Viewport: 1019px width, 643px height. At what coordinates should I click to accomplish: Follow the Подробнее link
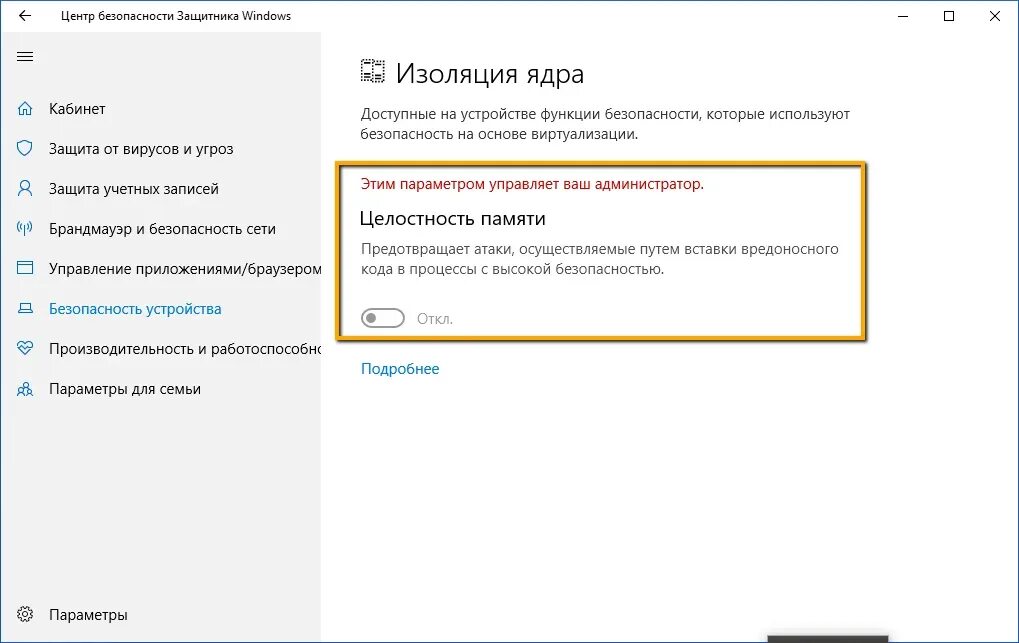point(400,369)
